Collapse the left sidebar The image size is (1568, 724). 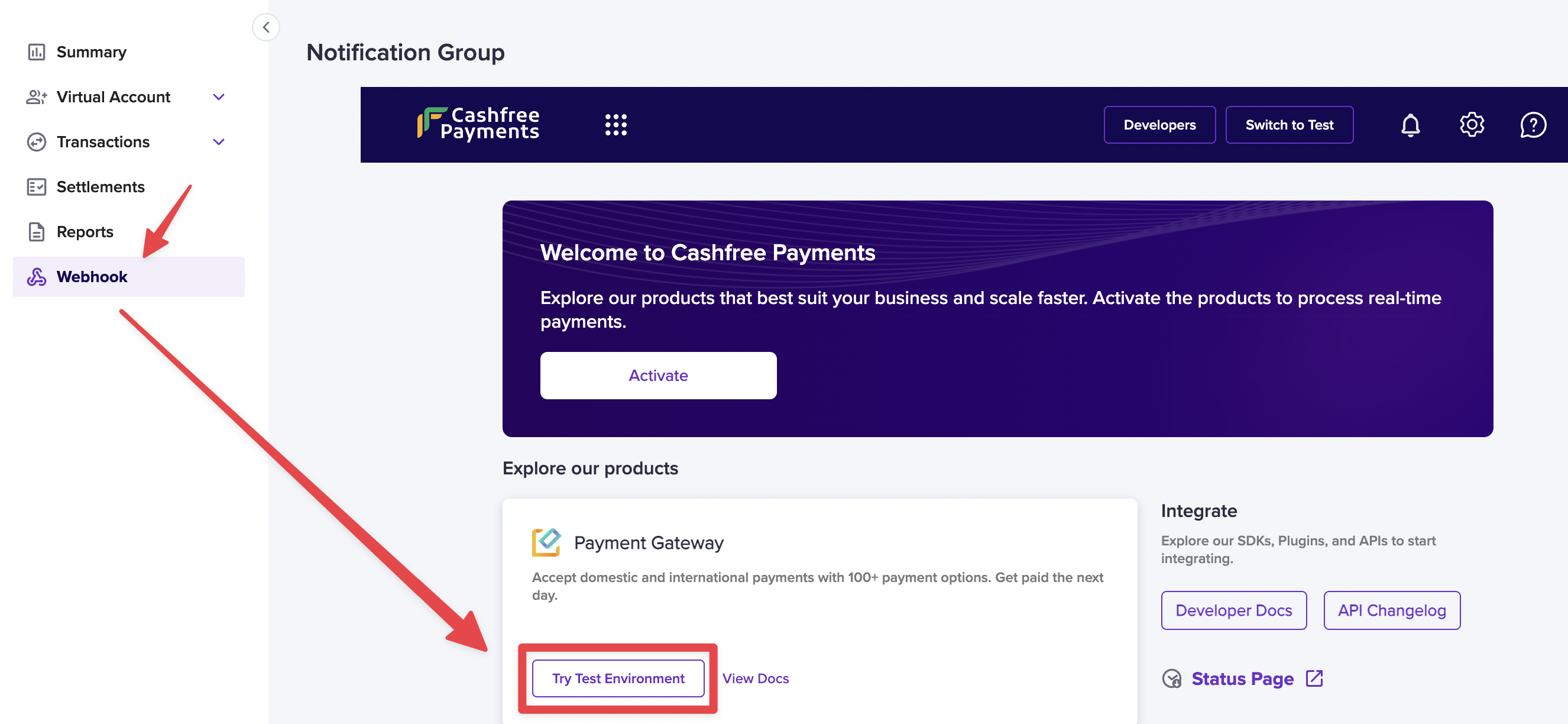pyautogui.click(x=266, y=27)
